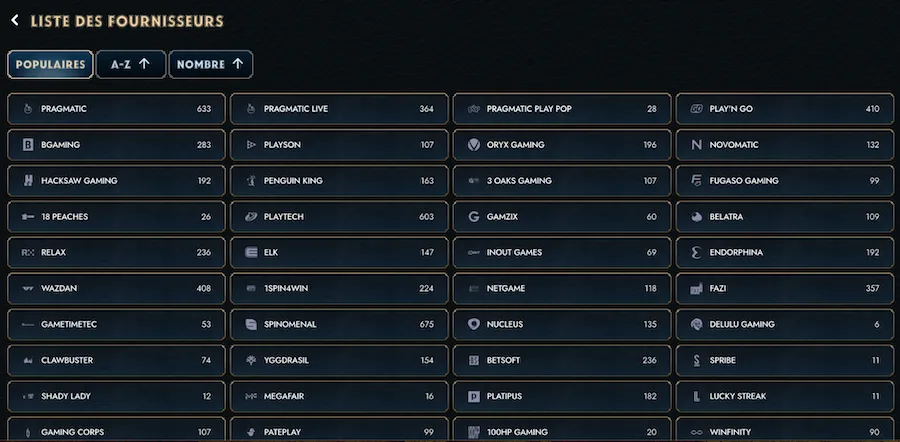Open the Play'n GO provider tile
This screenshot has height=442, width=900.
click(x=785, y=109)
